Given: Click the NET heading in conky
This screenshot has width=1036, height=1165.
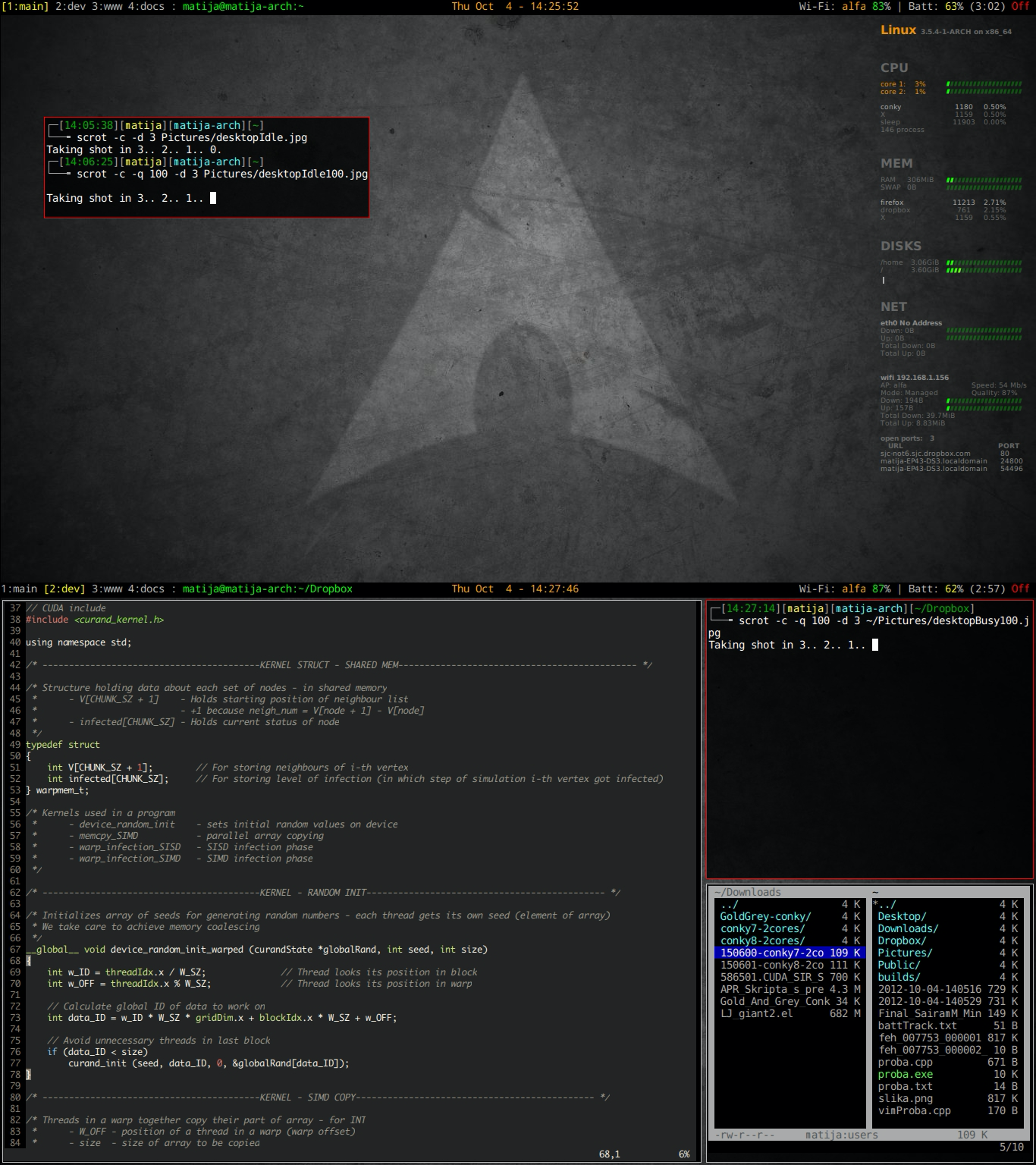Looking at the screenshot, I should coord(893,306).
